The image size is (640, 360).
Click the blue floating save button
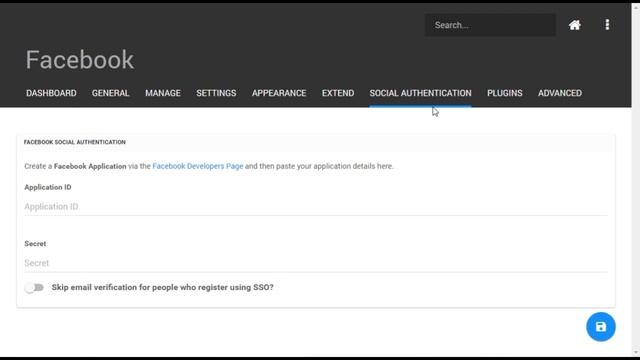click(601, 327)
